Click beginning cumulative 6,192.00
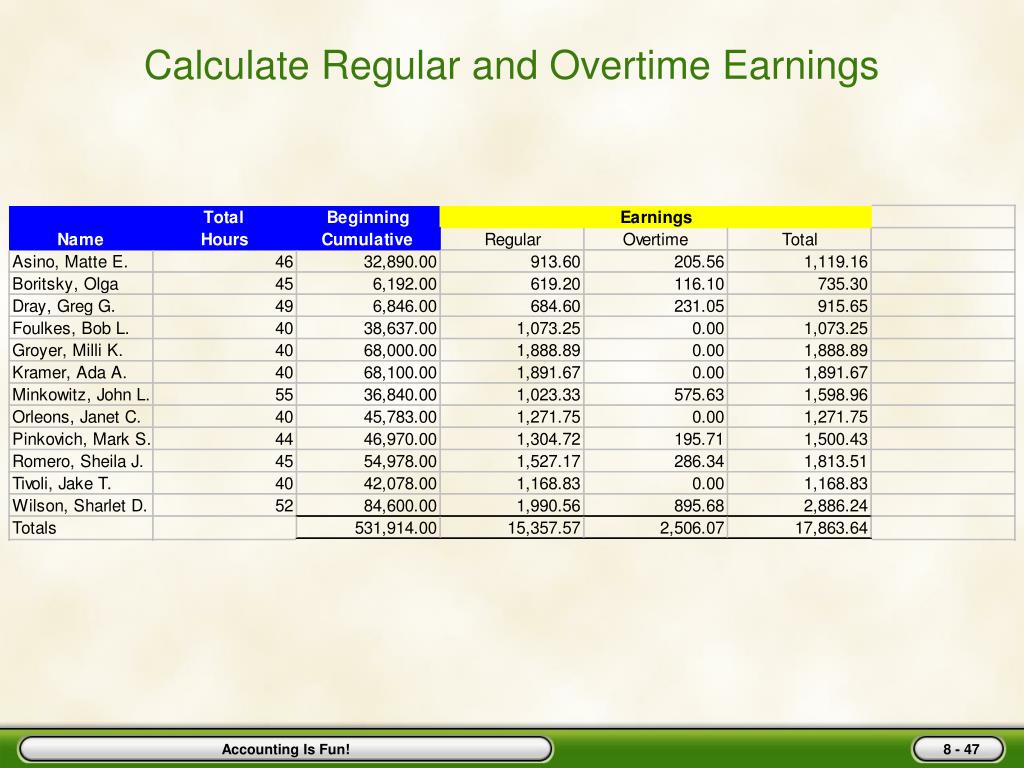1024x768 pixels. click(x=405, y=284)
